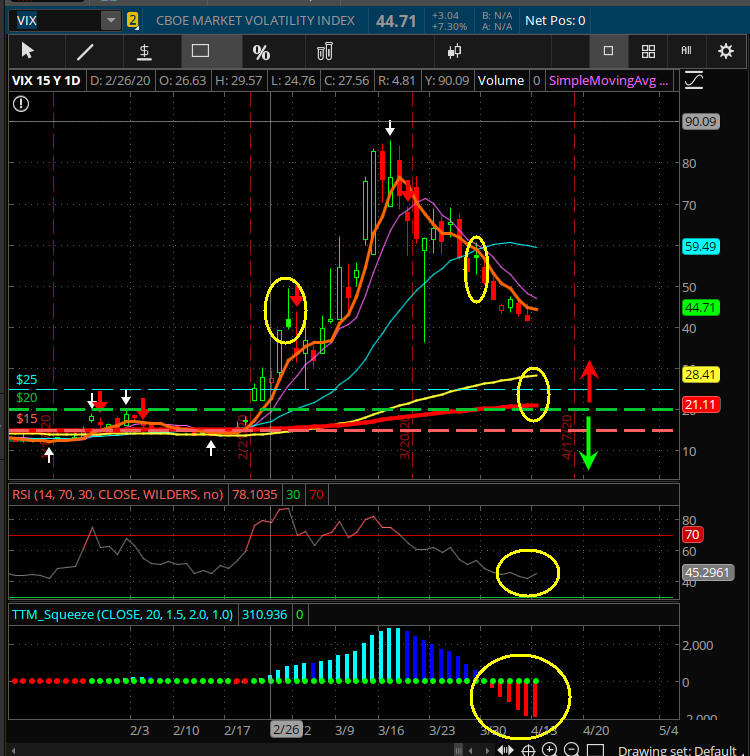Click the zoom out magnifier
Screen dimensions: 750x756
click(x=572, y=748)
